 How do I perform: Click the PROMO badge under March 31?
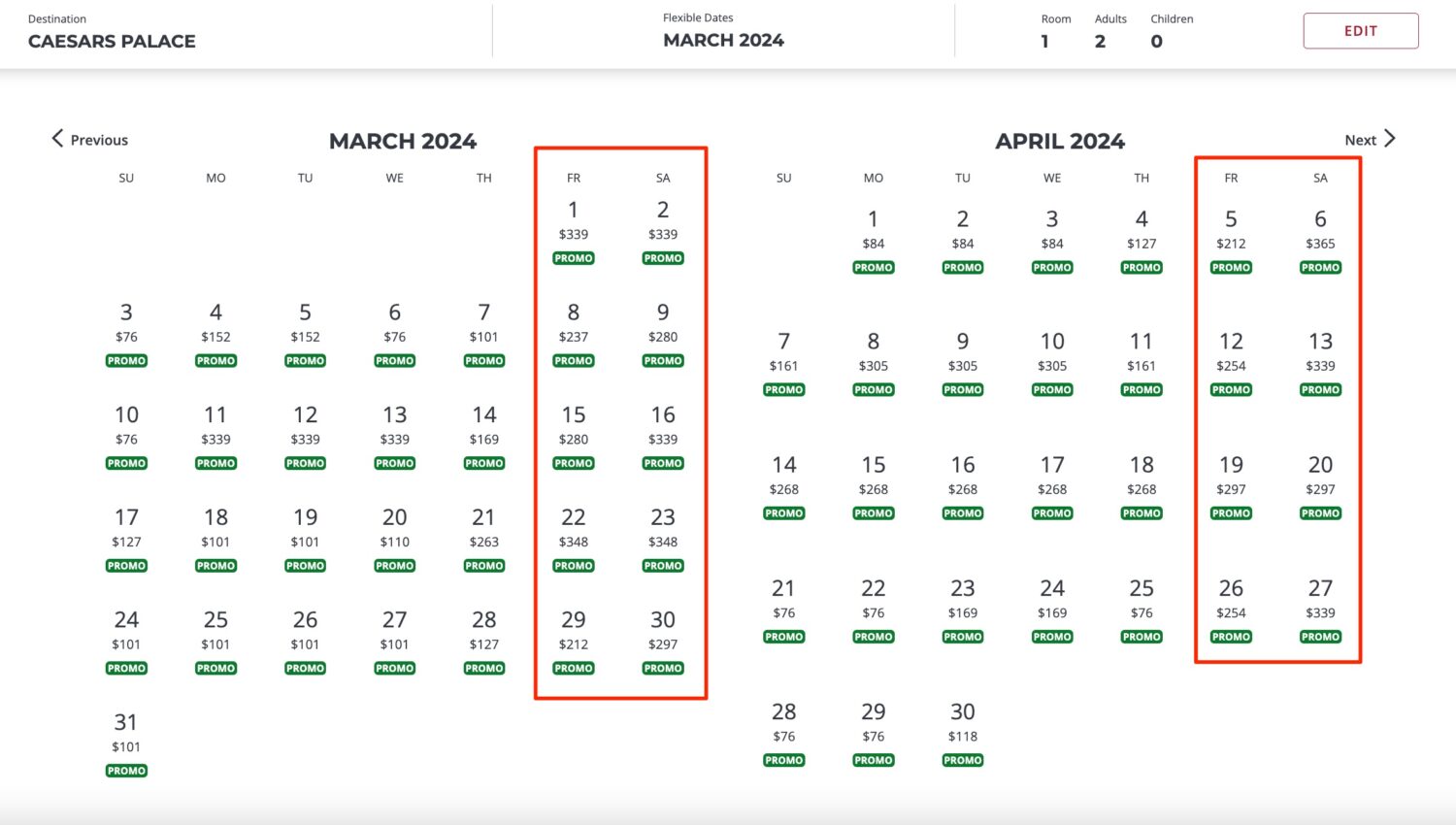click(x=126, y=770)
